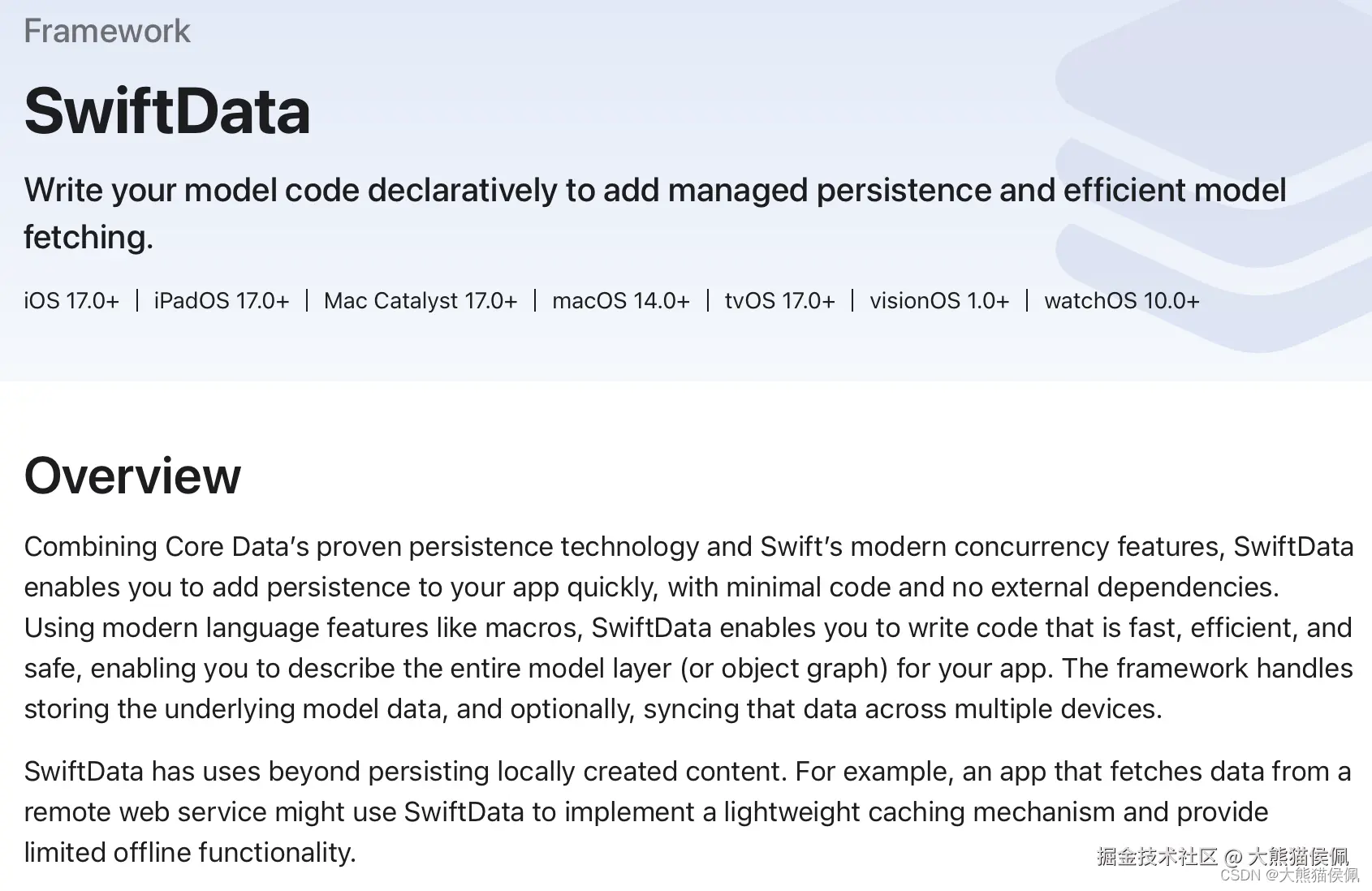Image resolution: width=1372 pixels, height=891 pixels.
Task: Select the iOS 17.0+ platform badge
Action: pos(71,301)
